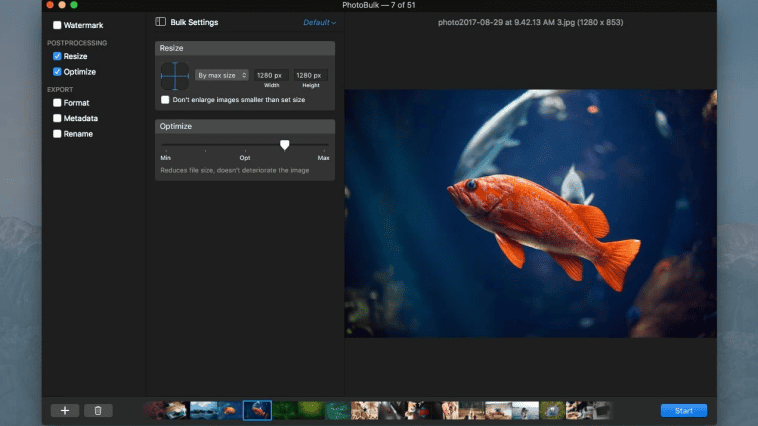
Task: Click the trash delete icon
Action: point(98,410)
